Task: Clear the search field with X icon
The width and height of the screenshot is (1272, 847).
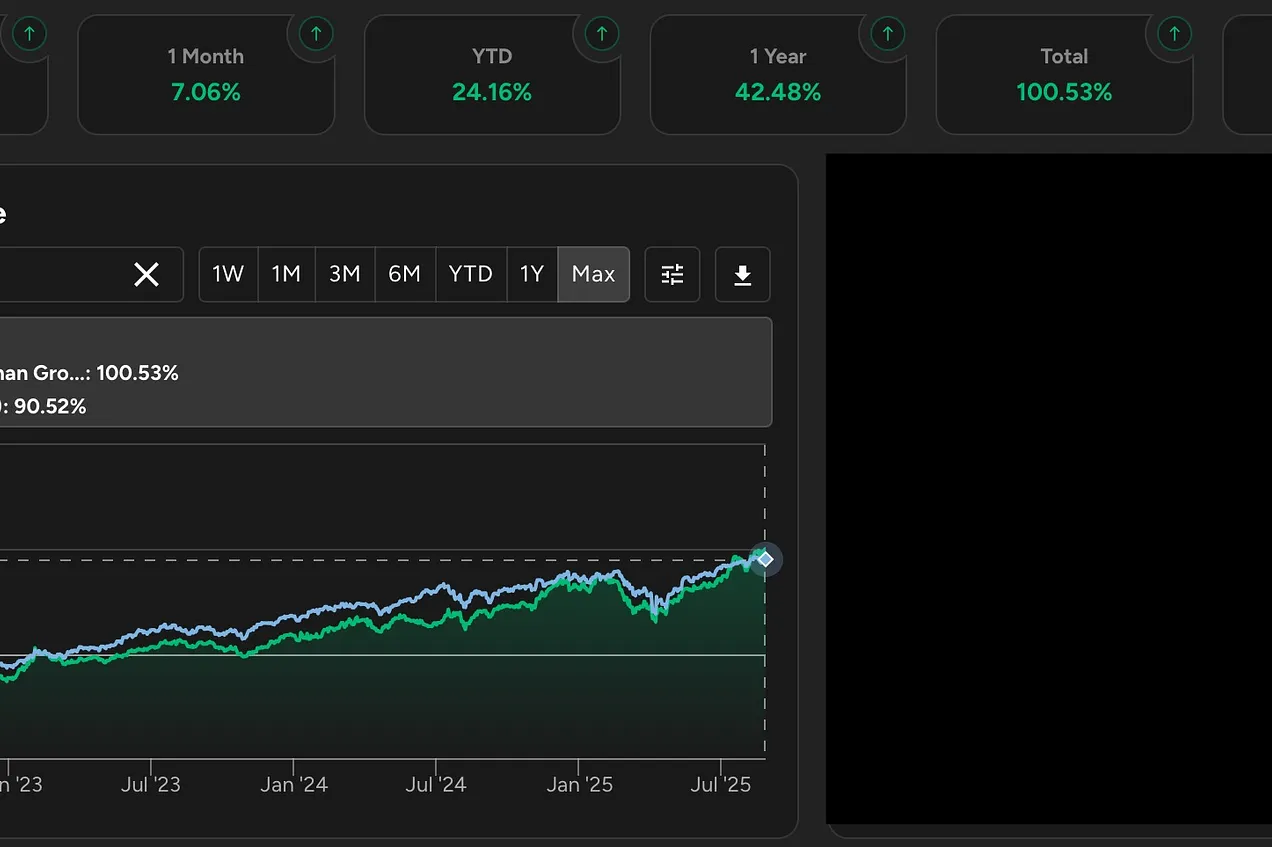Action: [x=146, y=274]
